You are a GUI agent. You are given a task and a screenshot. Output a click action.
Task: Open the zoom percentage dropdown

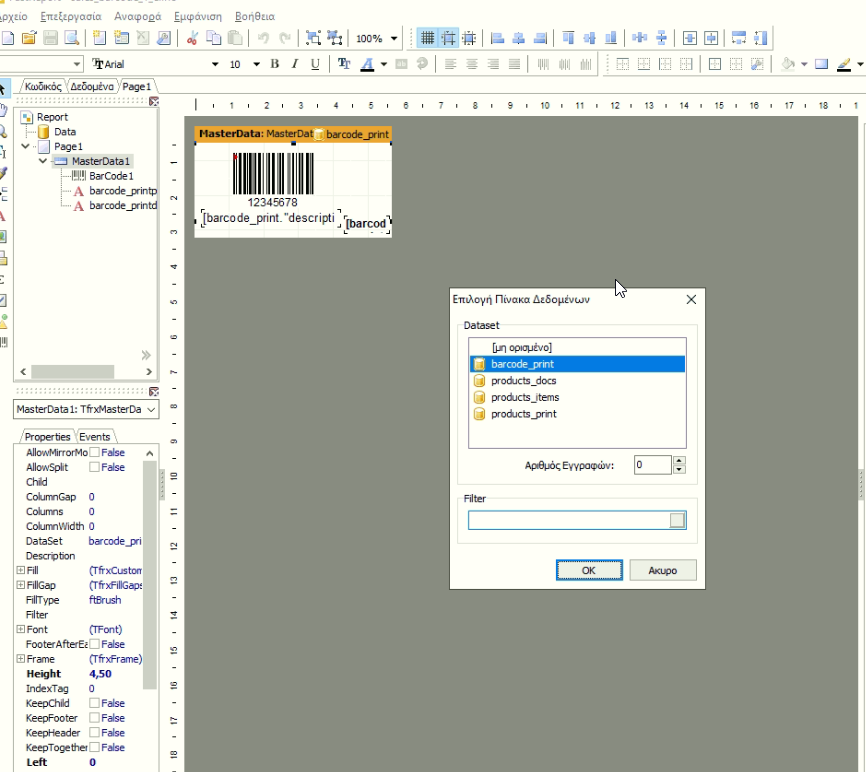click(x=394, y=39)
